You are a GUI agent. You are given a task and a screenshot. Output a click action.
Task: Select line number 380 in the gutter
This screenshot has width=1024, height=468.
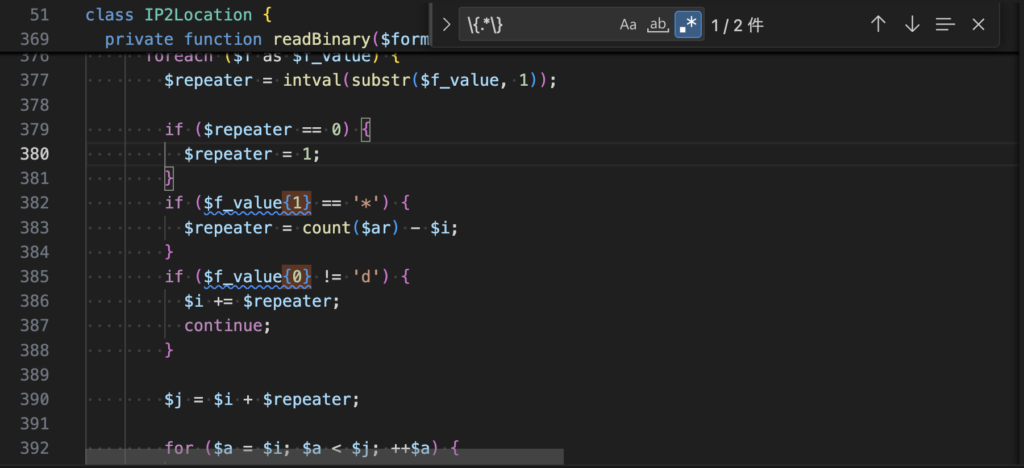tap(35, 154)
